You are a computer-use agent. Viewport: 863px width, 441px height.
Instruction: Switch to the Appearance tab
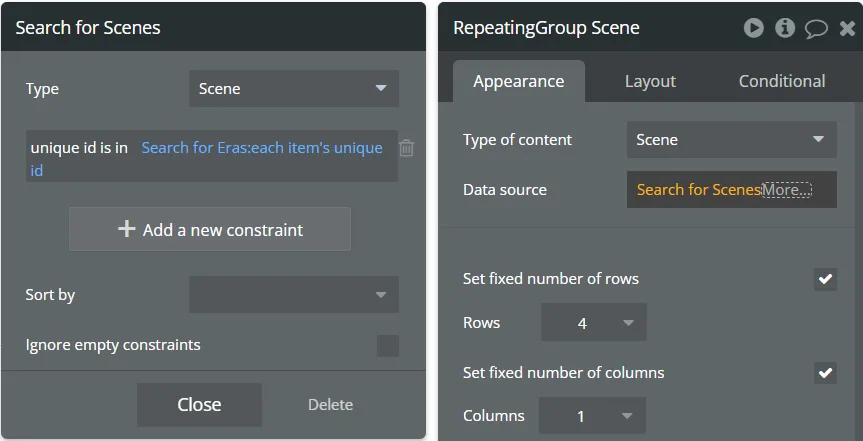pos(518,81)
